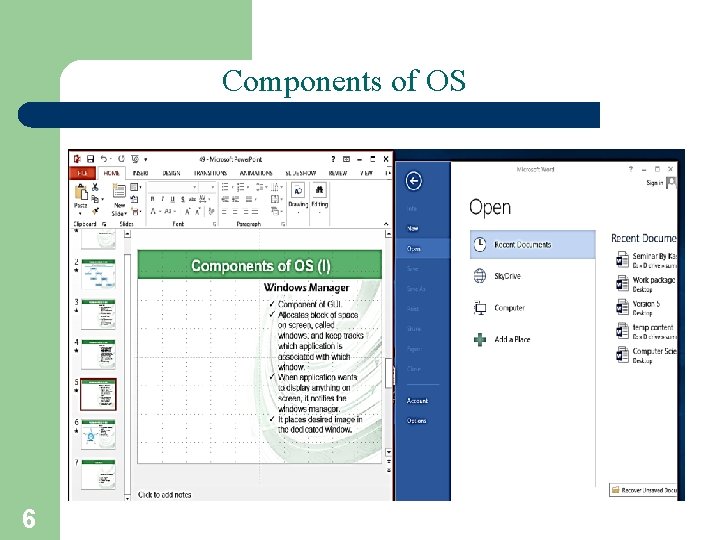Click the Decrease Font Size icon
Viewport: 720px width, 540px height.
pos(198,212)
